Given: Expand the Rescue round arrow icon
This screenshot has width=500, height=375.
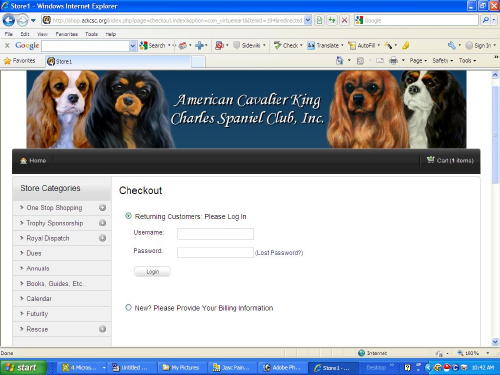Looking at the screenshot, I should [103, 329].
